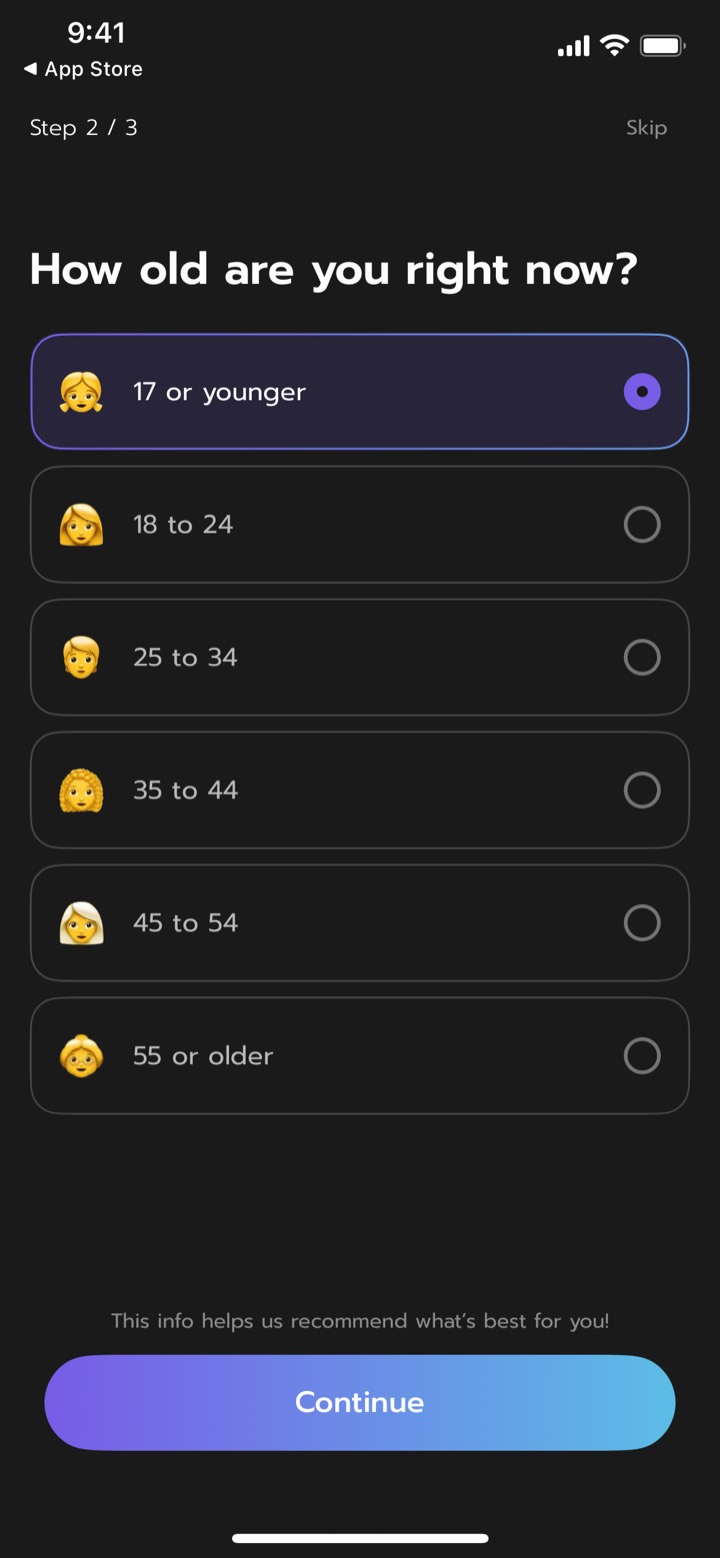
Task: Tap the back arrow to App Store
Action: pos(30,69)
